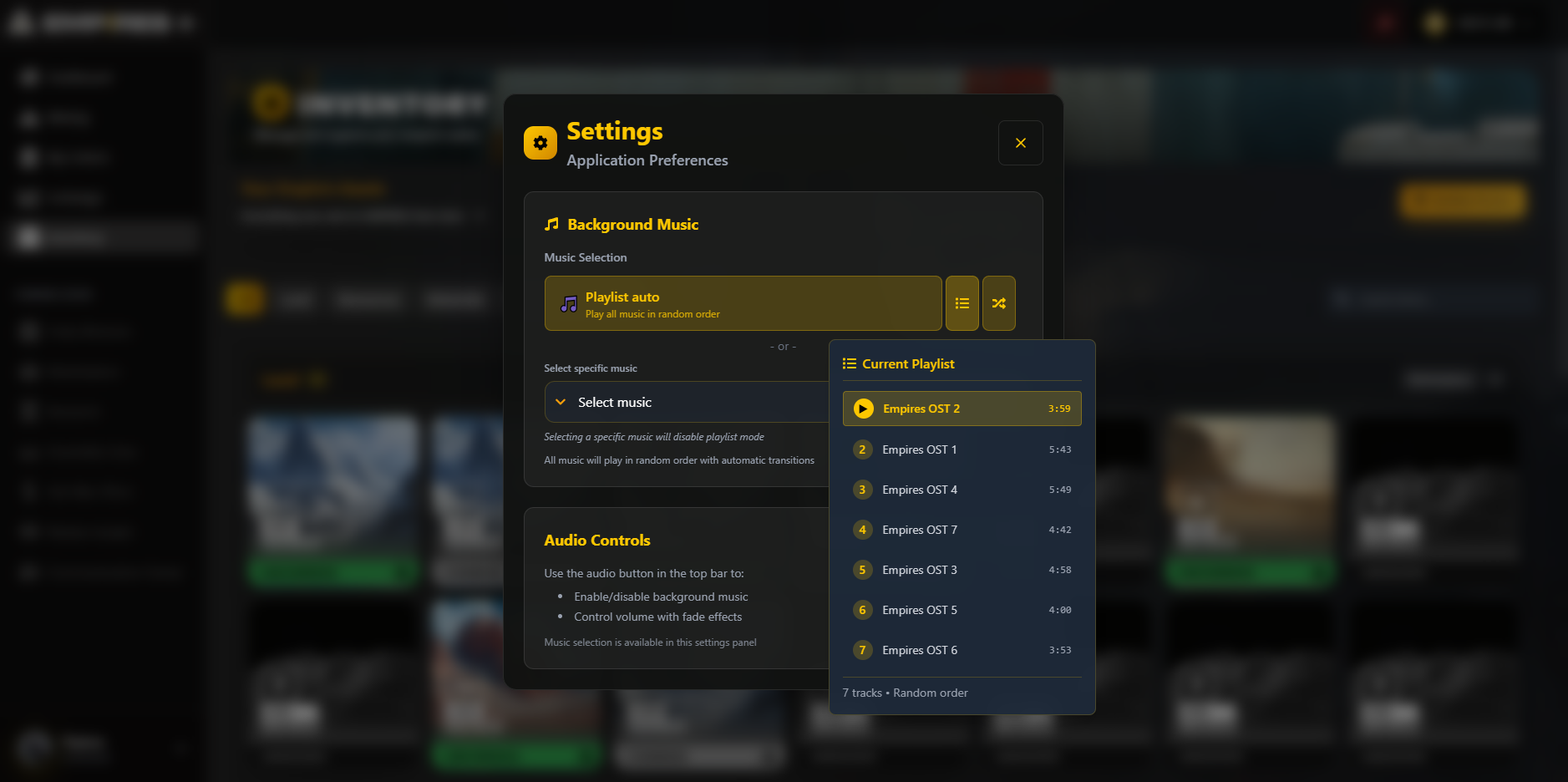Expand the chevron in Select music
This screenshot has height=782, width=1568.
pos(561,402)
